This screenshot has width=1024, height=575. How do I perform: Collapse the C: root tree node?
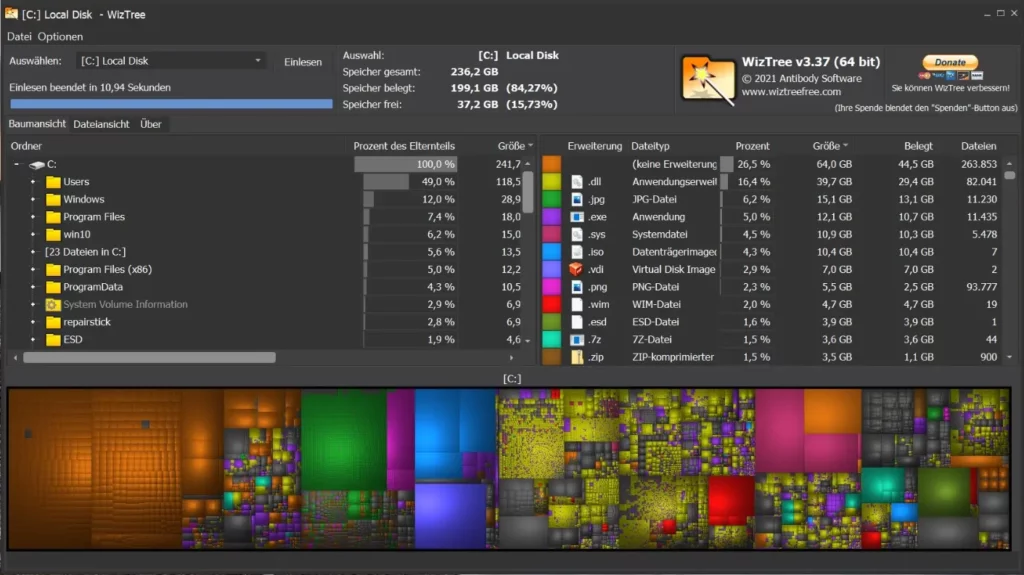(x=17, y=164)
